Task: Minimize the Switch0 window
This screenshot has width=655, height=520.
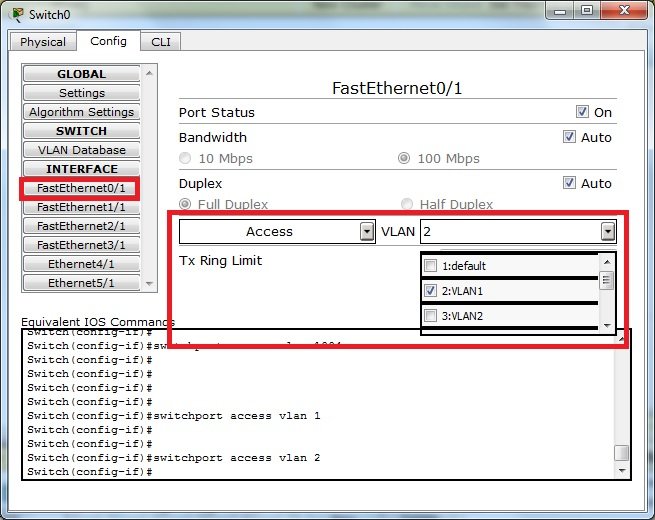Action: (x=560, y=10)
